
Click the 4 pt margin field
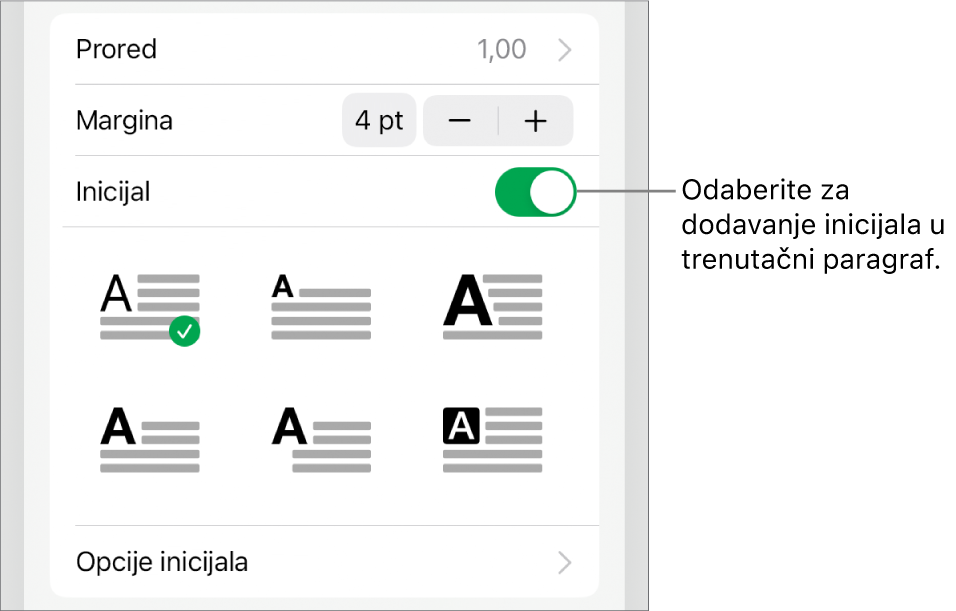[x=379, y=121]
